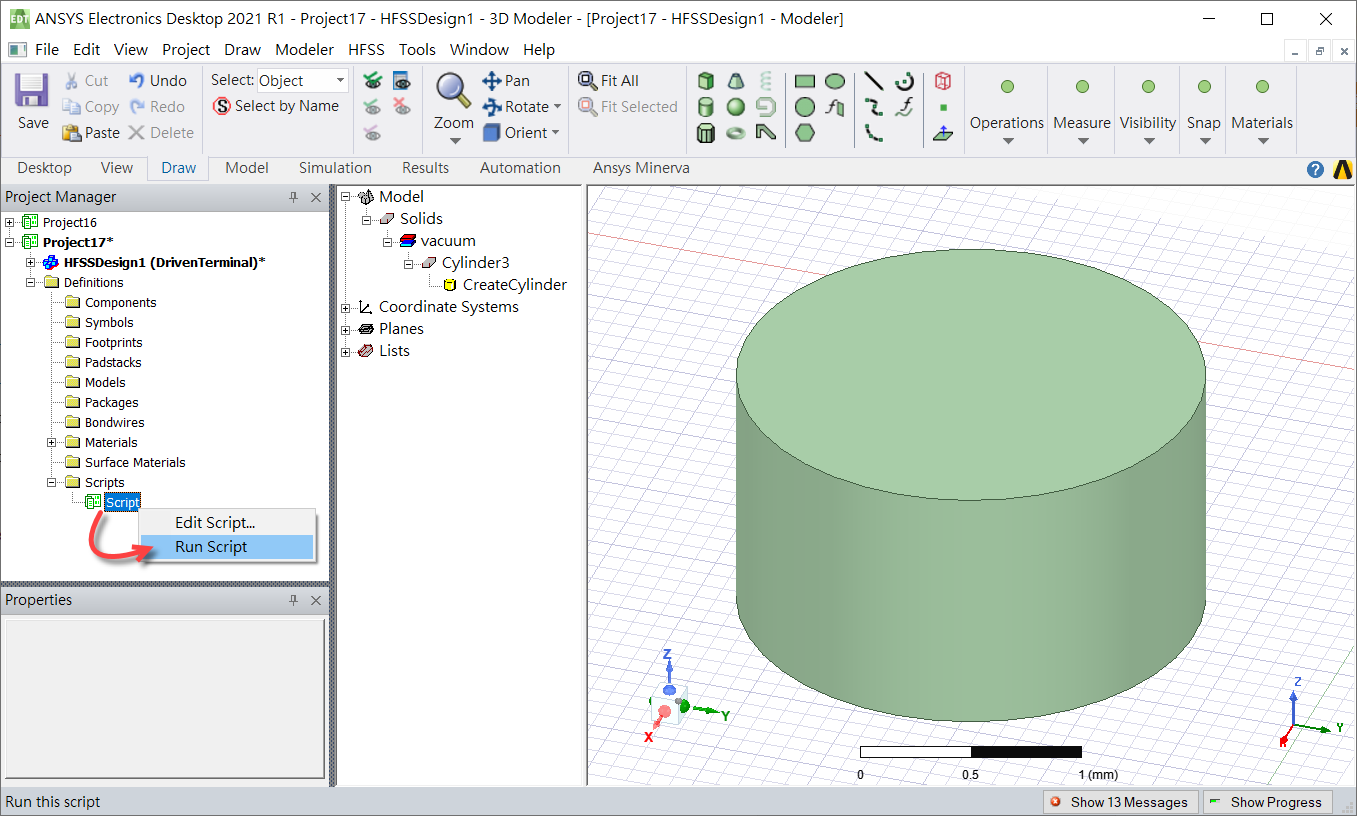Draw a box solid
The height and width of the screenshot is (816, 1357).
(706, 81)
